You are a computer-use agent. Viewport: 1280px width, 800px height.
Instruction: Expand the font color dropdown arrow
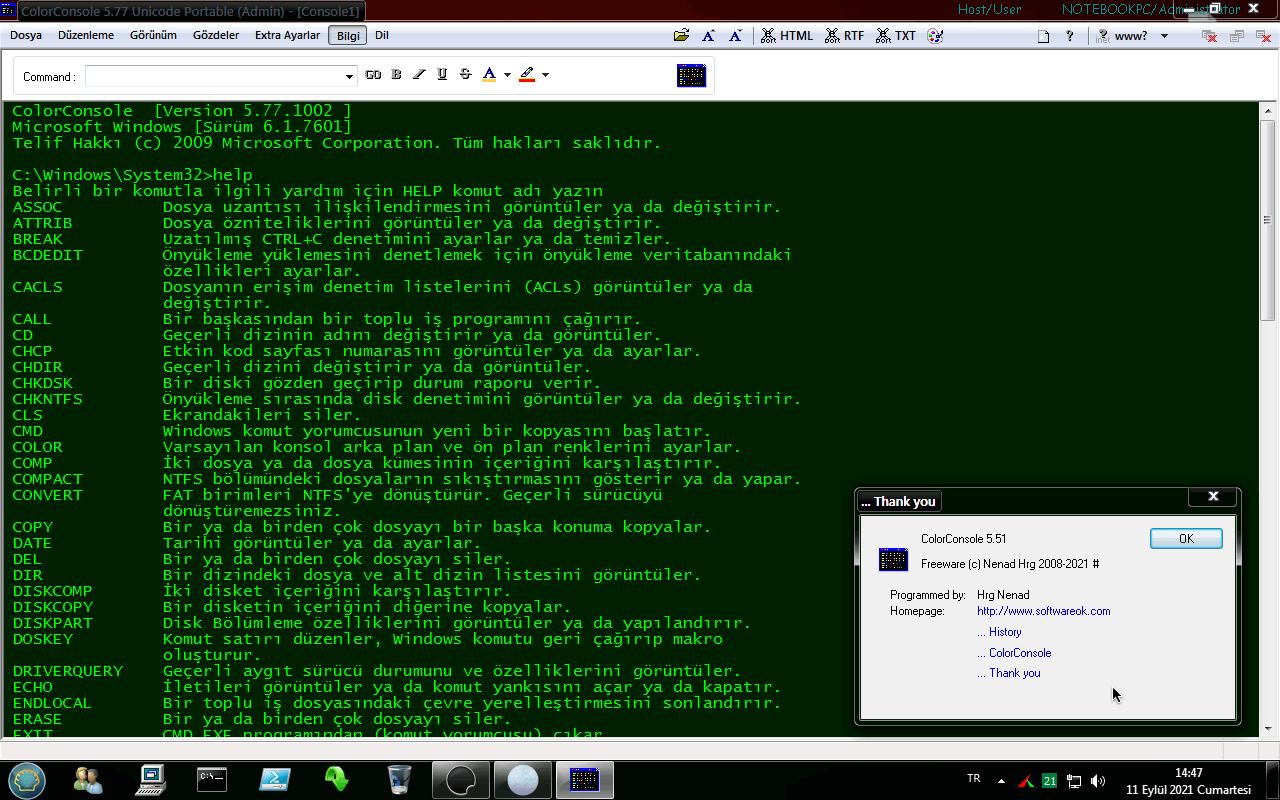click(507, 75)
